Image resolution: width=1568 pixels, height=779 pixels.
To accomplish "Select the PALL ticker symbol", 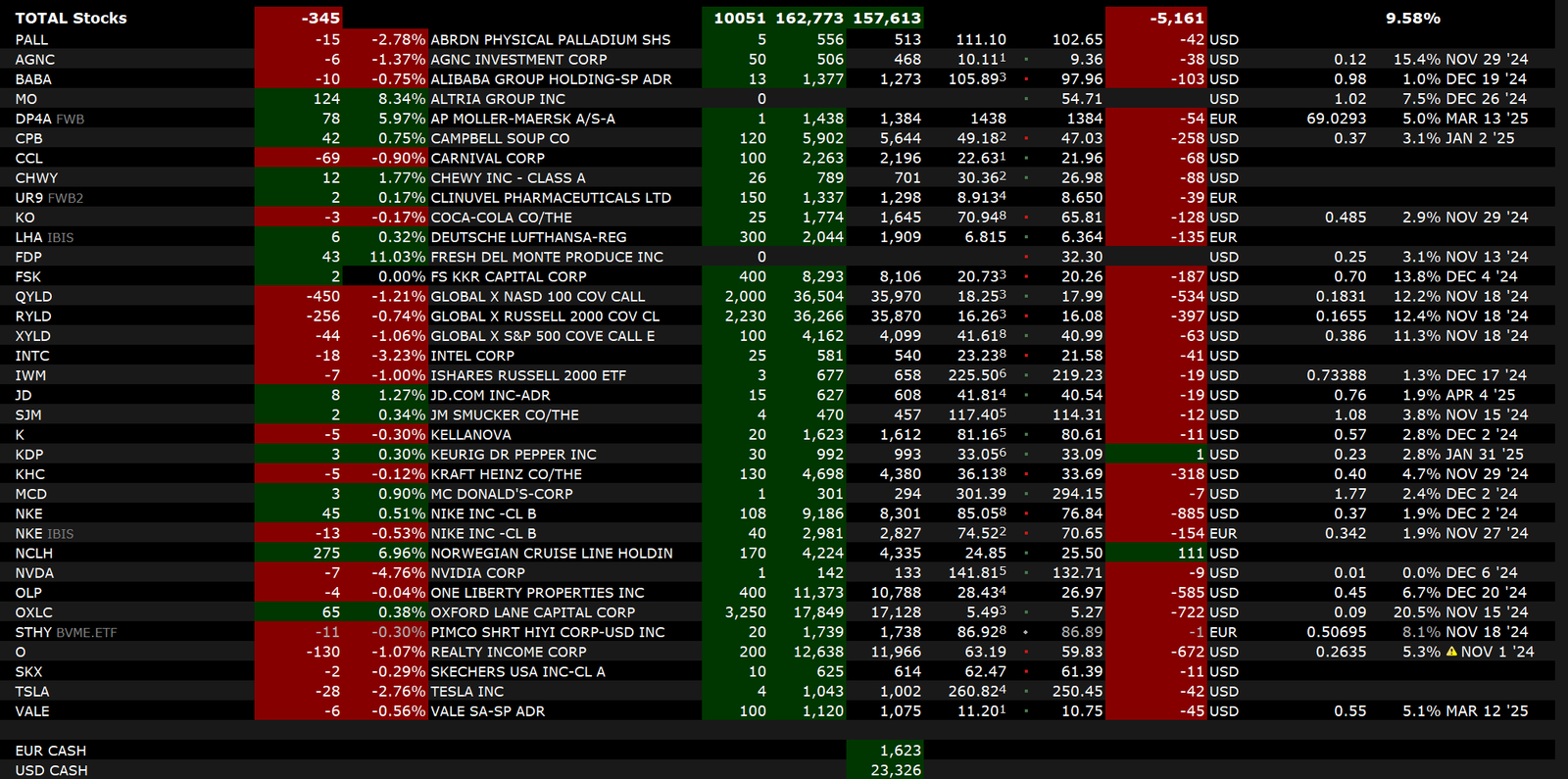I will [x=31, y=40].
